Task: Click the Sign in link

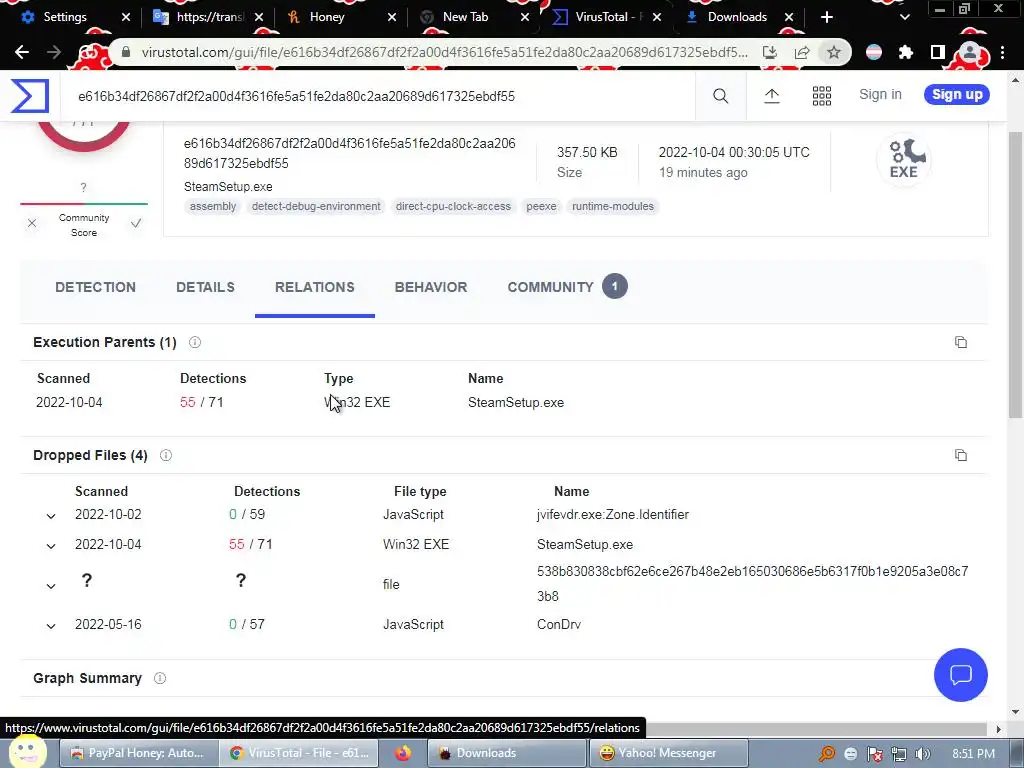Action: (x=880, y=95)
